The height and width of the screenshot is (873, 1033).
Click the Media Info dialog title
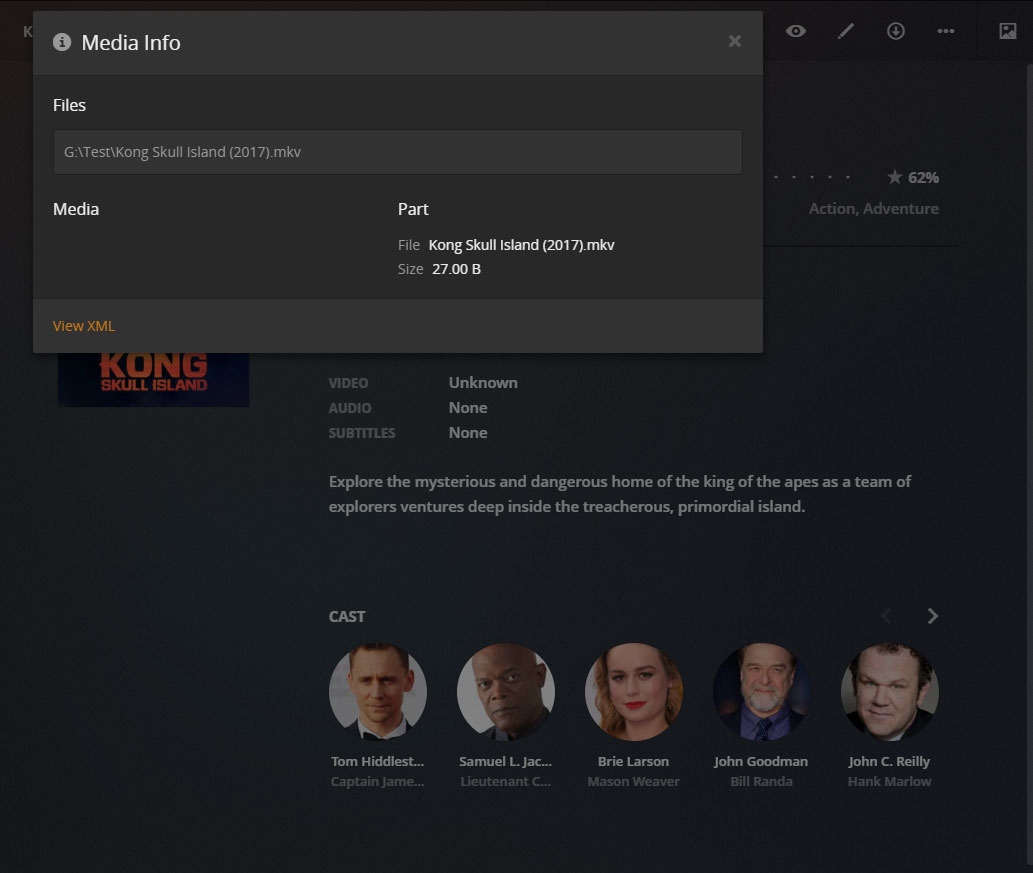(131, 43)
